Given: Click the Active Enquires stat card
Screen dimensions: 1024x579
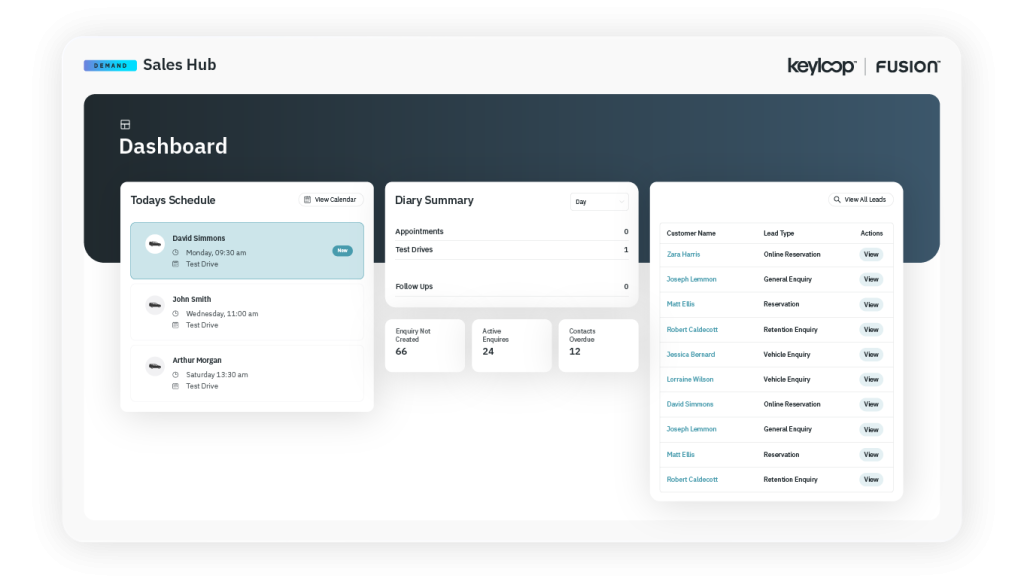Looking at the screenshot, I should pyautogui.click(x=511, y=344).
